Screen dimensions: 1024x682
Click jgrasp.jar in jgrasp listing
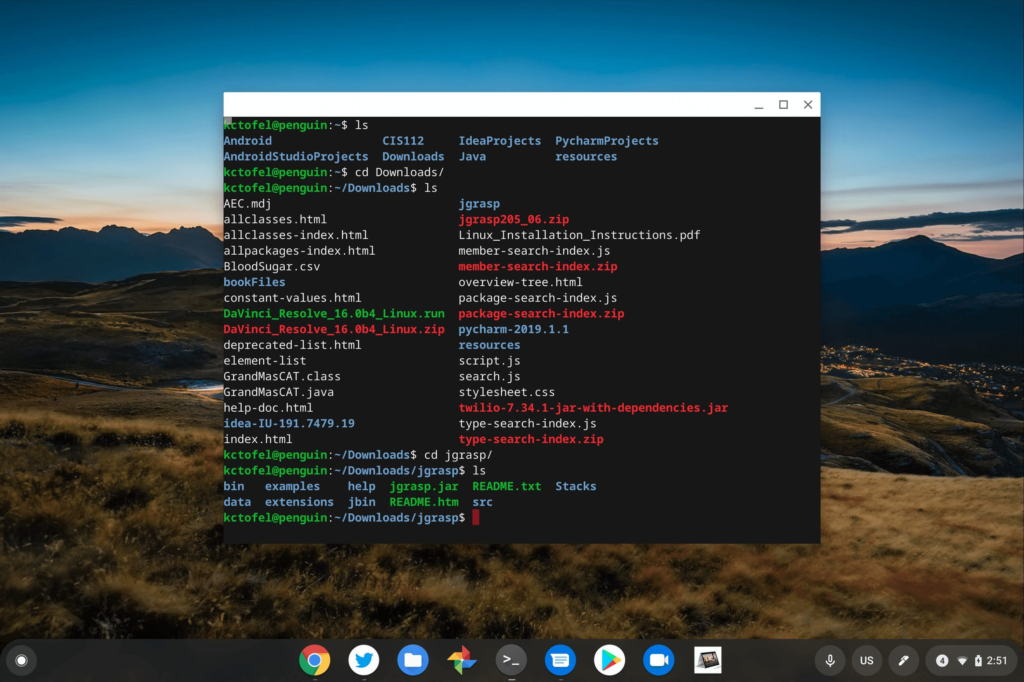point(424,486)
